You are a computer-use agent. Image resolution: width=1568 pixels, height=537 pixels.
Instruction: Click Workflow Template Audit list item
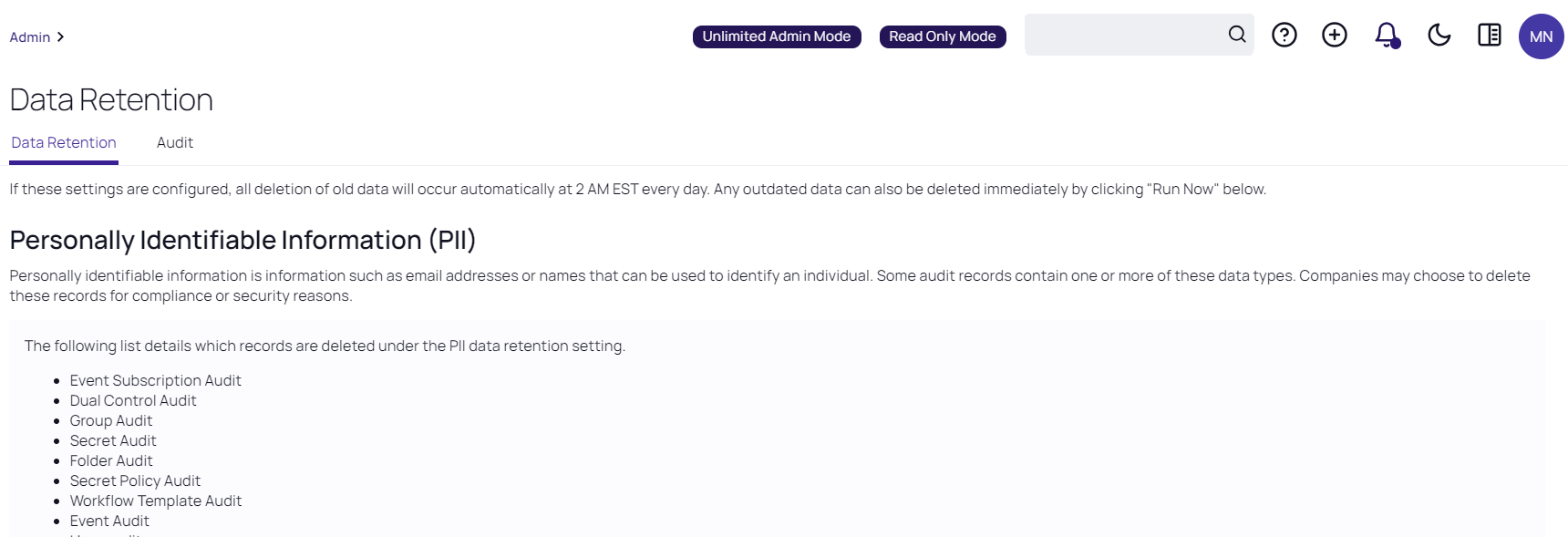click(155, 501)
